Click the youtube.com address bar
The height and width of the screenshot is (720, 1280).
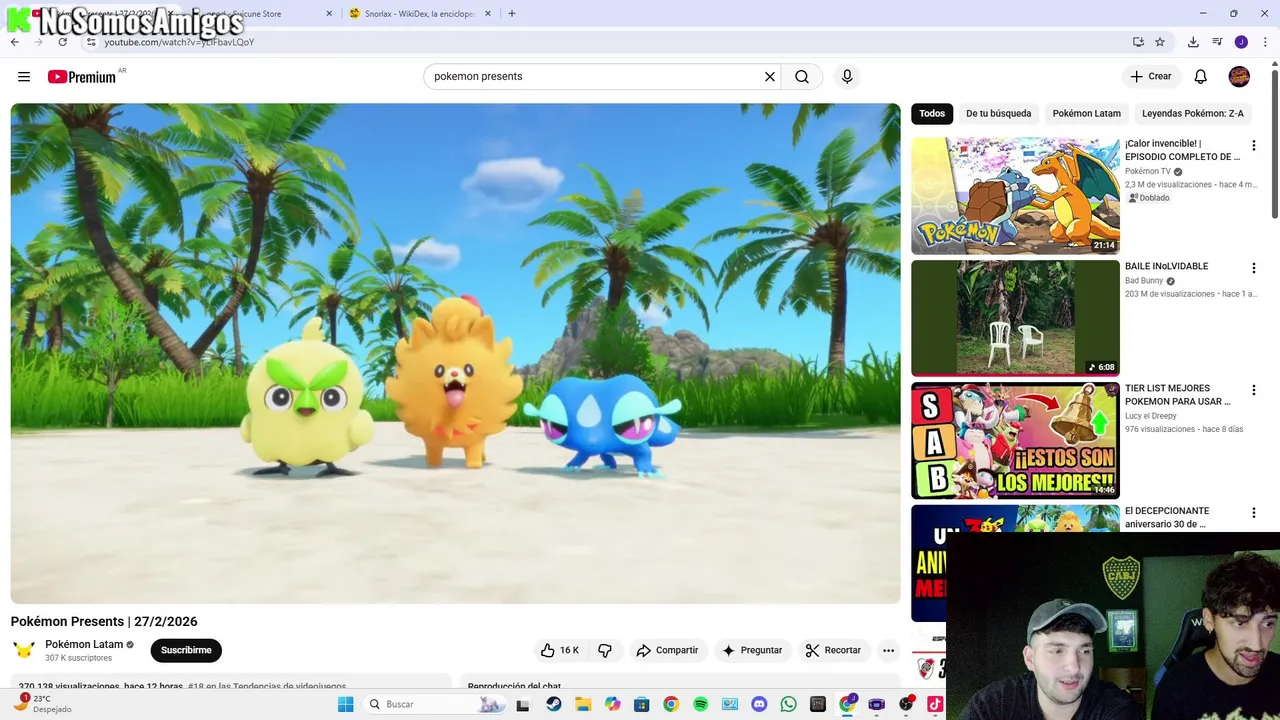click(600, 42)
